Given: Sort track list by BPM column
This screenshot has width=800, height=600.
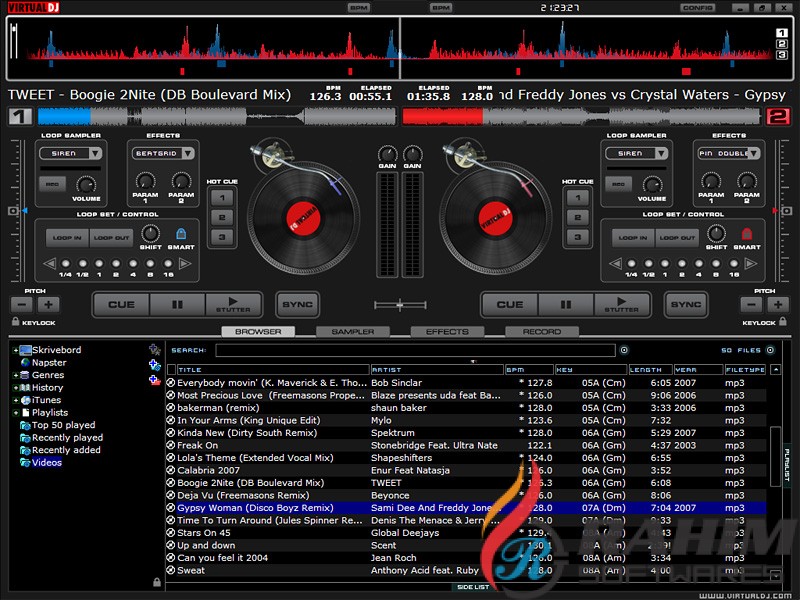Looking at the screenshot, I should pos(529,369).
